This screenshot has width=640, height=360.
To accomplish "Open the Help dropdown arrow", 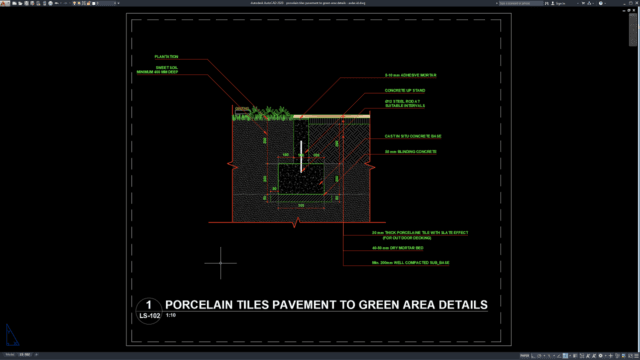I will click(605, 3).
